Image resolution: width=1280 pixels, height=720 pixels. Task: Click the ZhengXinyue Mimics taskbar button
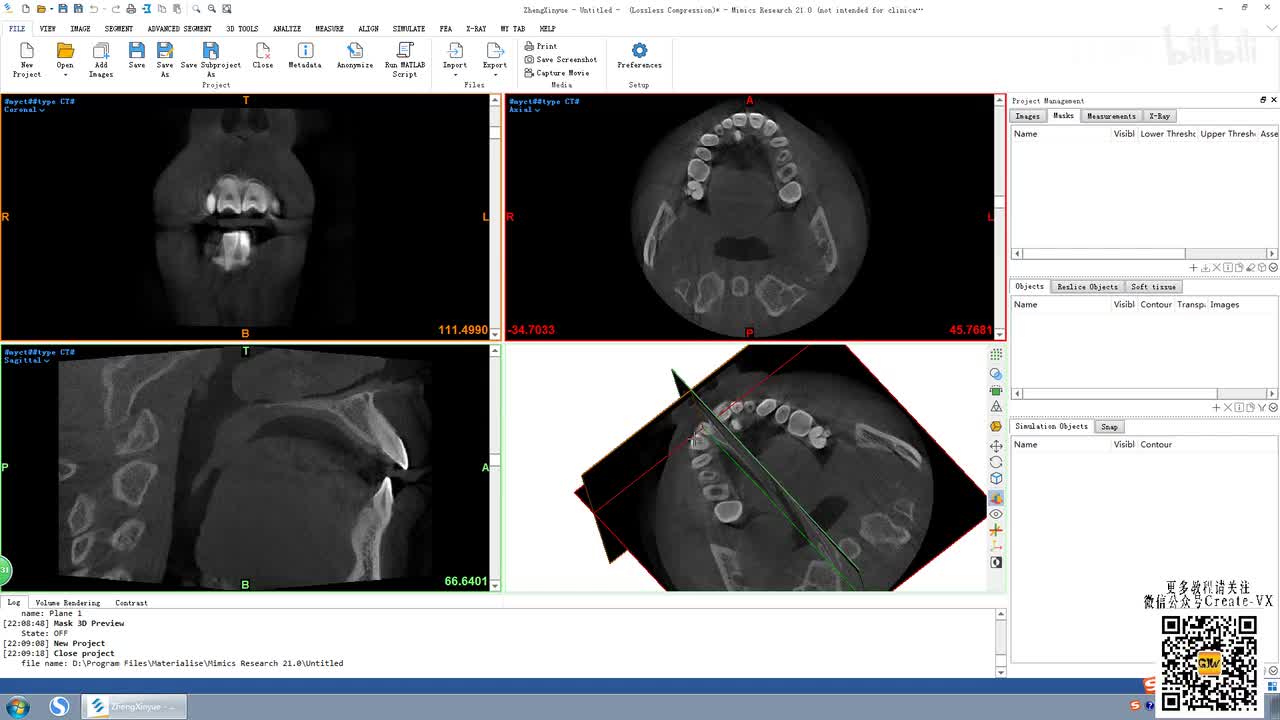133,707
